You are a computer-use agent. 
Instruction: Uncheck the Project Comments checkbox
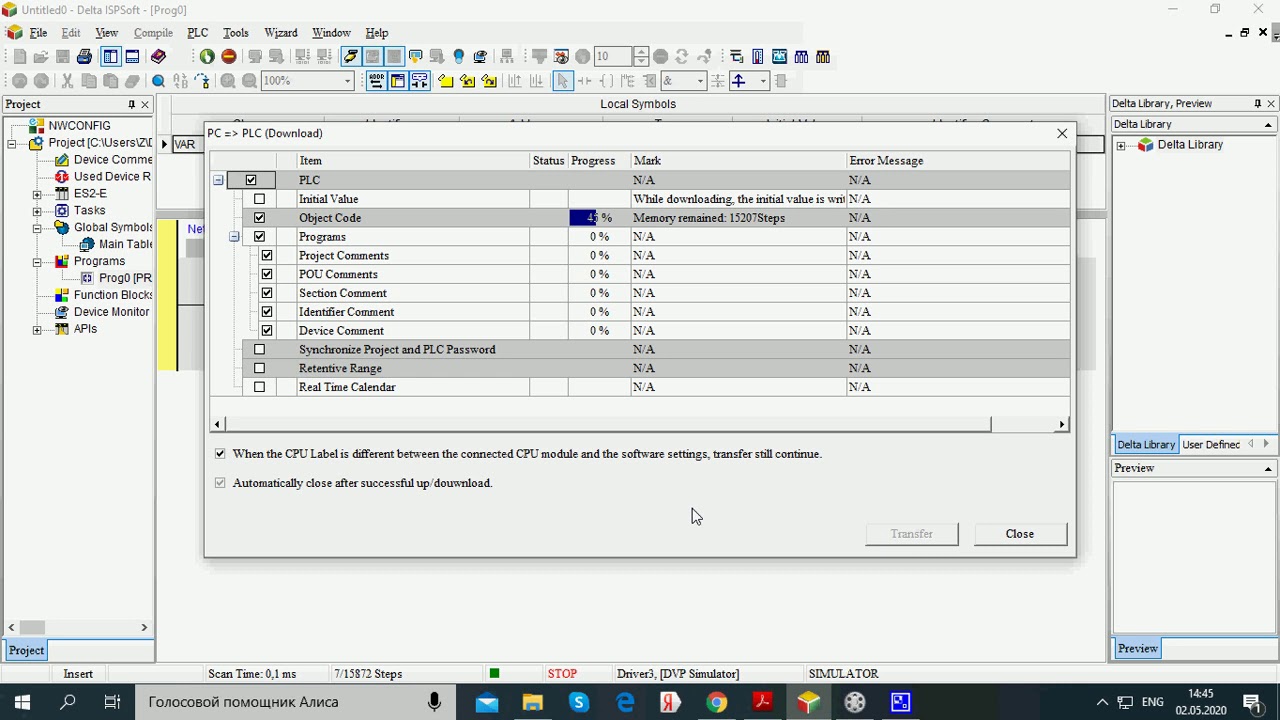267,256
